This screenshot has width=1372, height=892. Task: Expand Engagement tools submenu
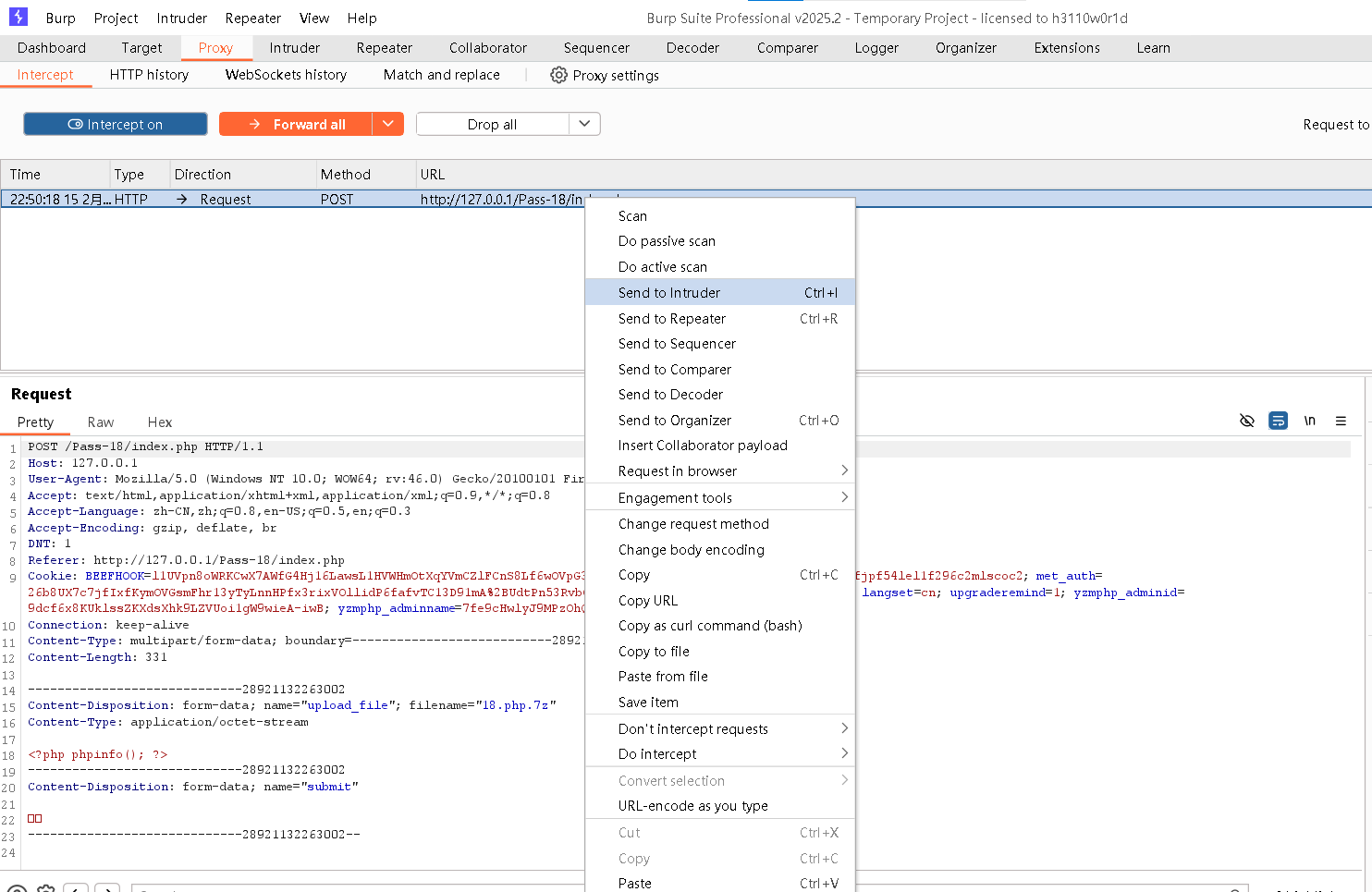click(720, 497)
